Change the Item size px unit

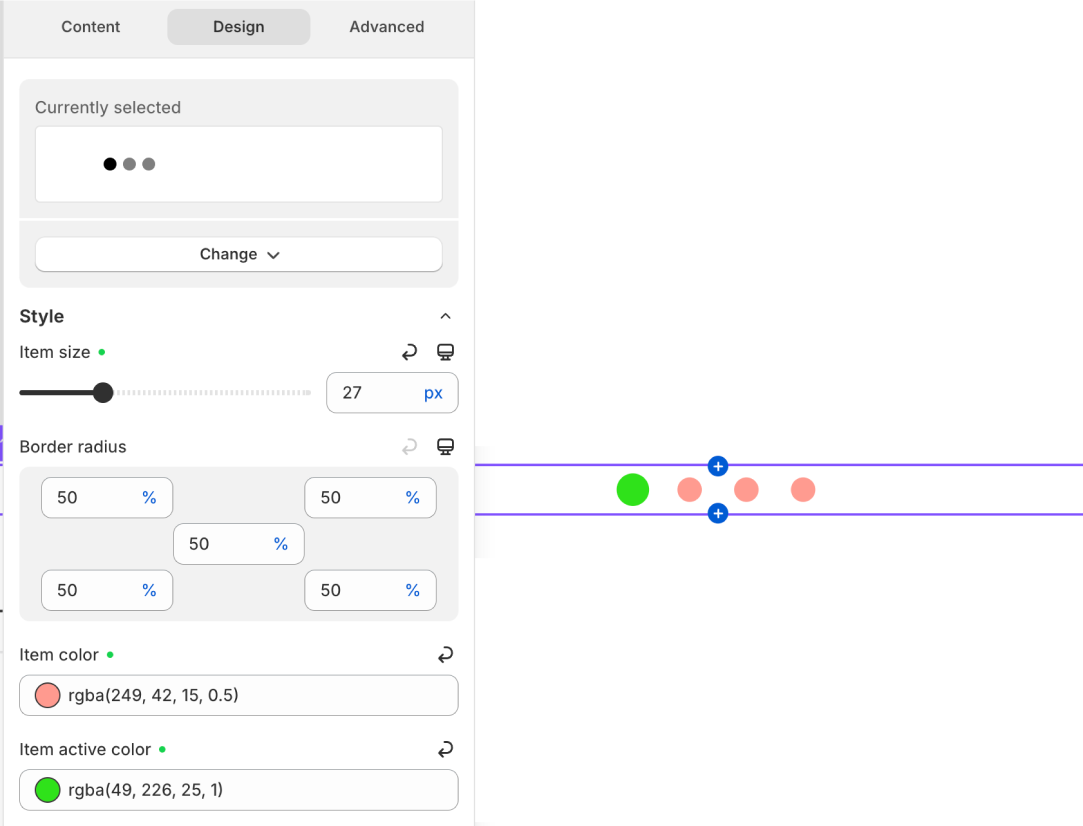tap(432, 393)
